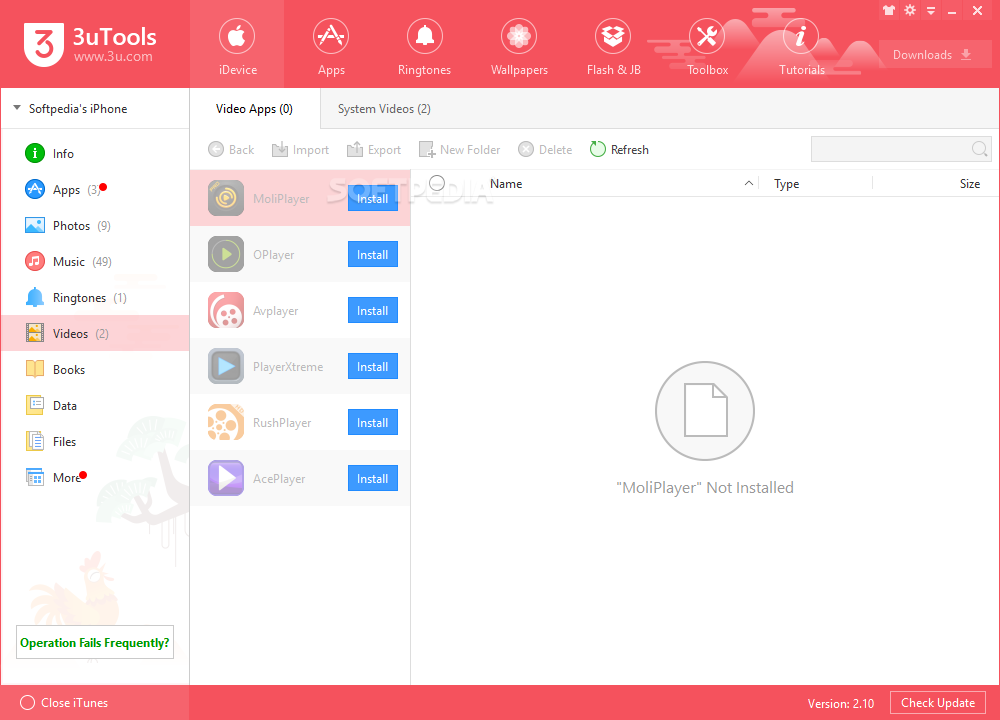Viewport: 1000px width, 720px height.
Task: Select Videos (2) in the sidebar
Action: (x=94, y=333)
